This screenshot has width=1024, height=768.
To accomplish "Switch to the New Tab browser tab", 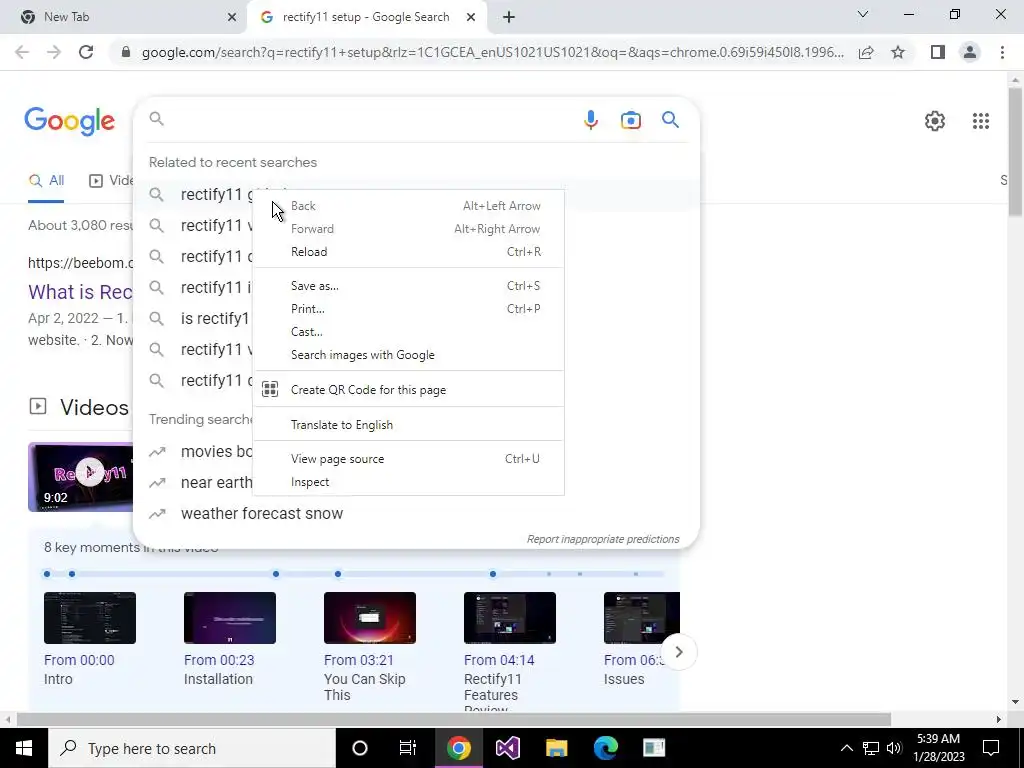I will [x=123, y=17].
